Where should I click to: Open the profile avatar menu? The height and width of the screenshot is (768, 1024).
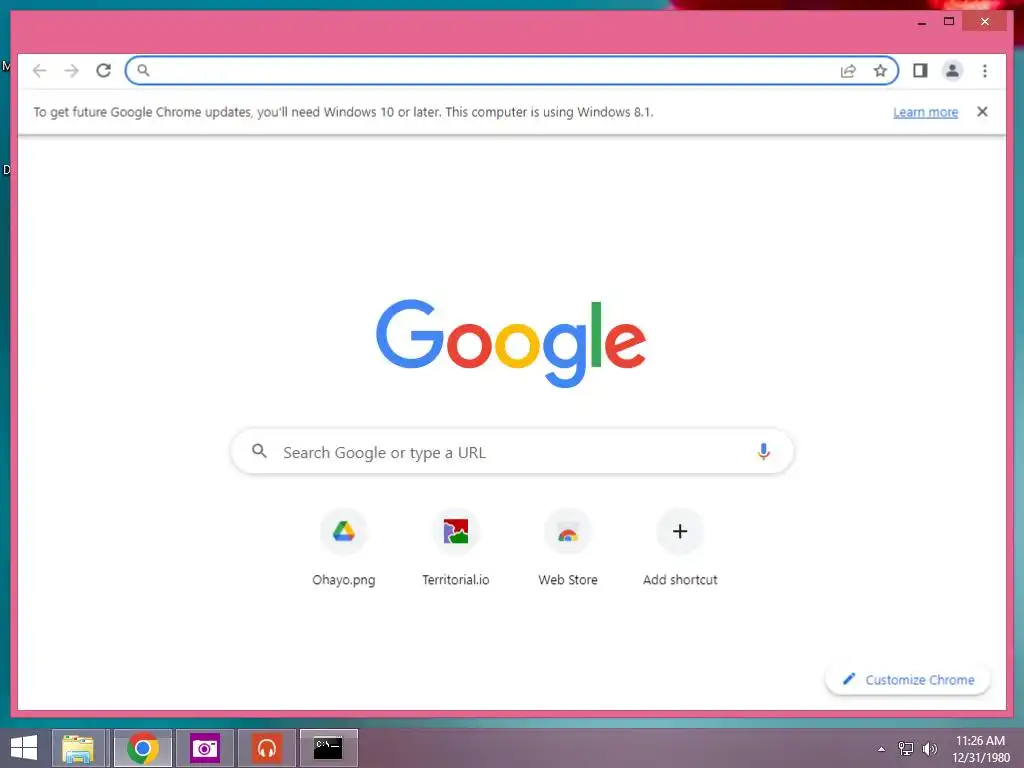[952, 71]
